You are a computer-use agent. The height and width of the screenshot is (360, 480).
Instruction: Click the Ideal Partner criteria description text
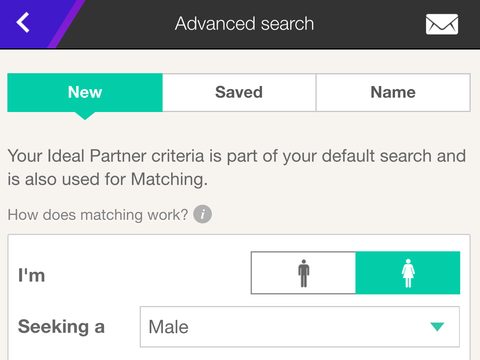237,168
